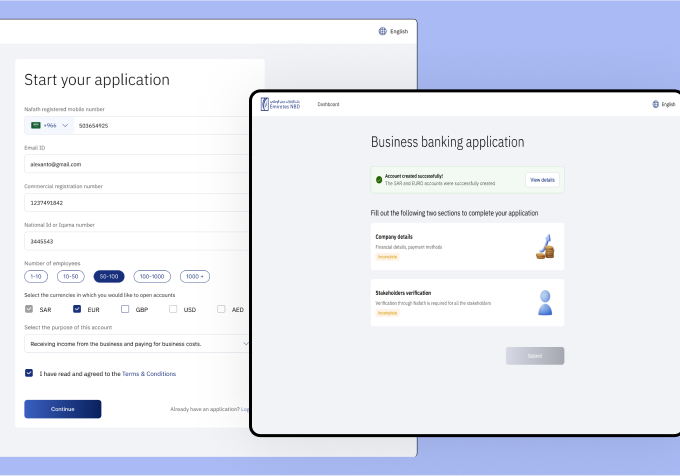Click the person icon in Stakeholders verification

545,302
